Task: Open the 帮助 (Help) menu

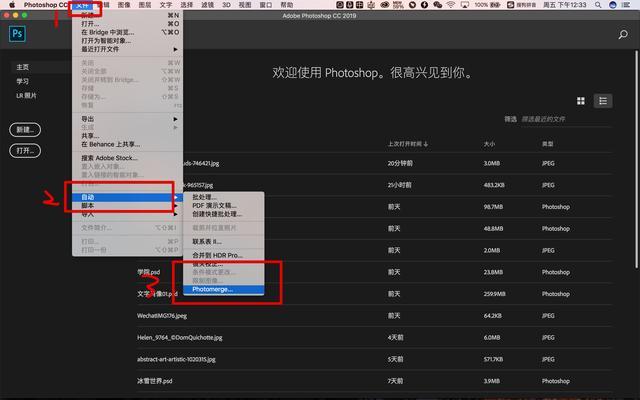Action: pos(287,5)
